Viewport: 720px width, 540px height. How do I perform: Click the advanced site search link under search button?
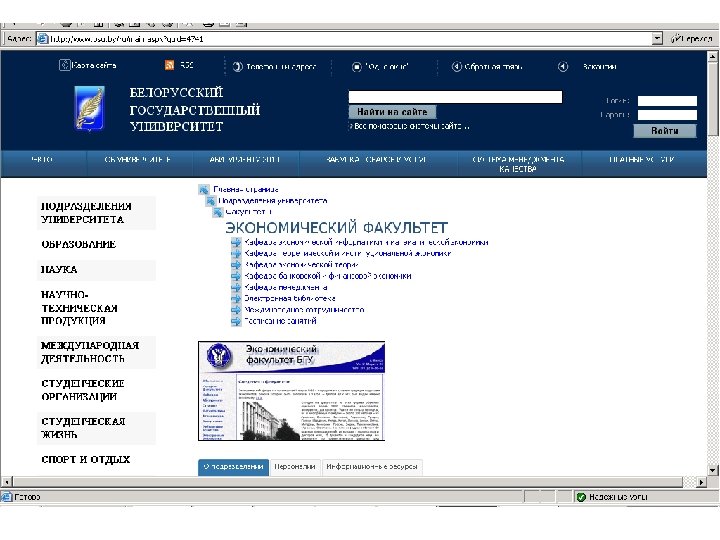point(410,126)
